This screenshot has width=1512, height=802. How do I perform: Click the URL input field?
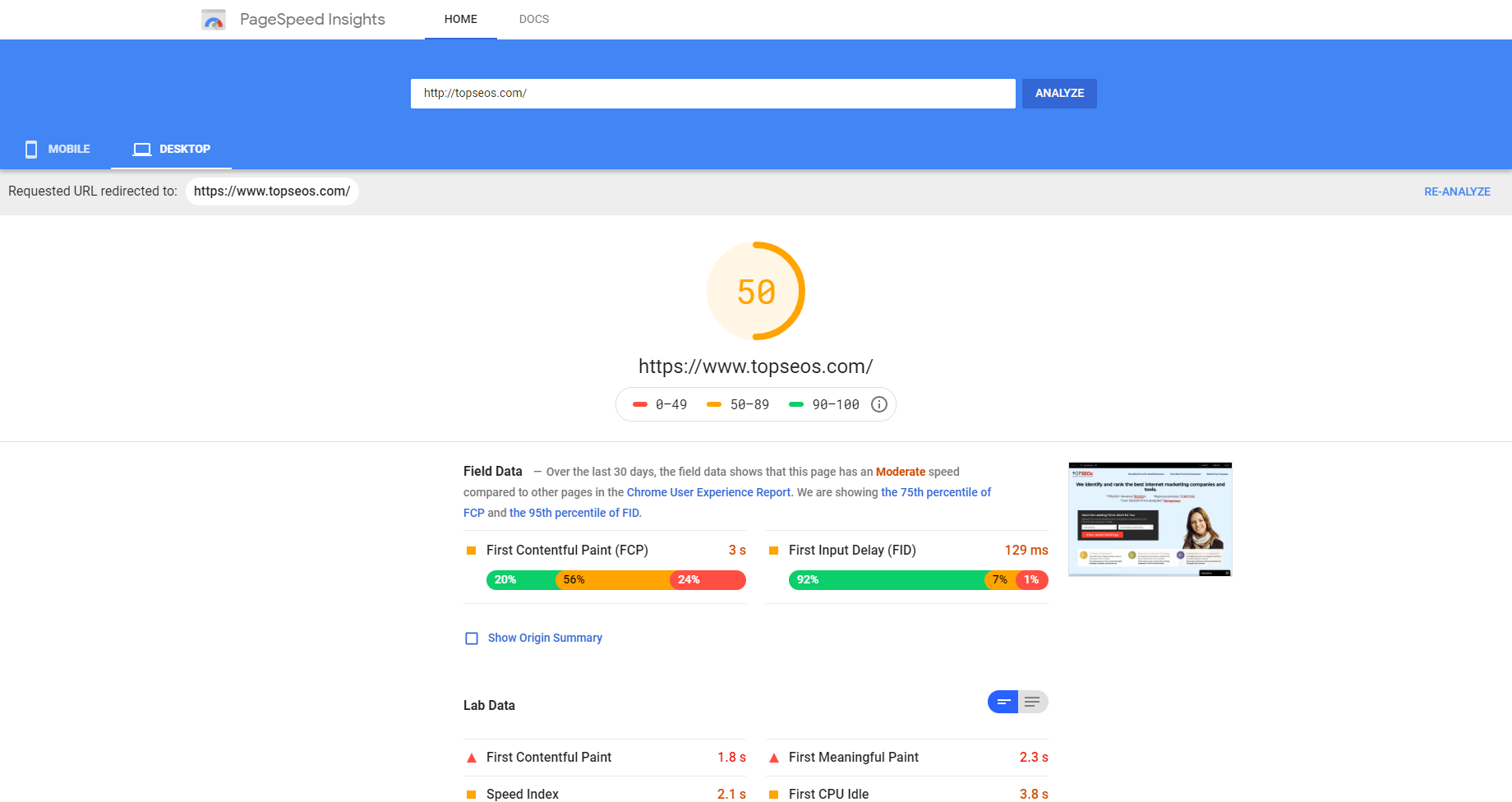point(712,93)
